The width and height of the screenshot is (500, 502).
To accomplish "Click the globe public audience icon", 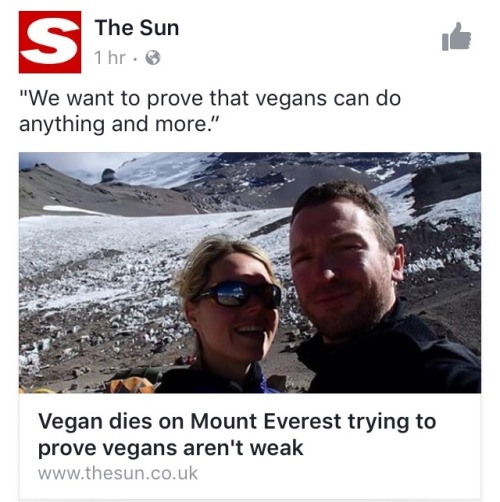I will 153,58.
